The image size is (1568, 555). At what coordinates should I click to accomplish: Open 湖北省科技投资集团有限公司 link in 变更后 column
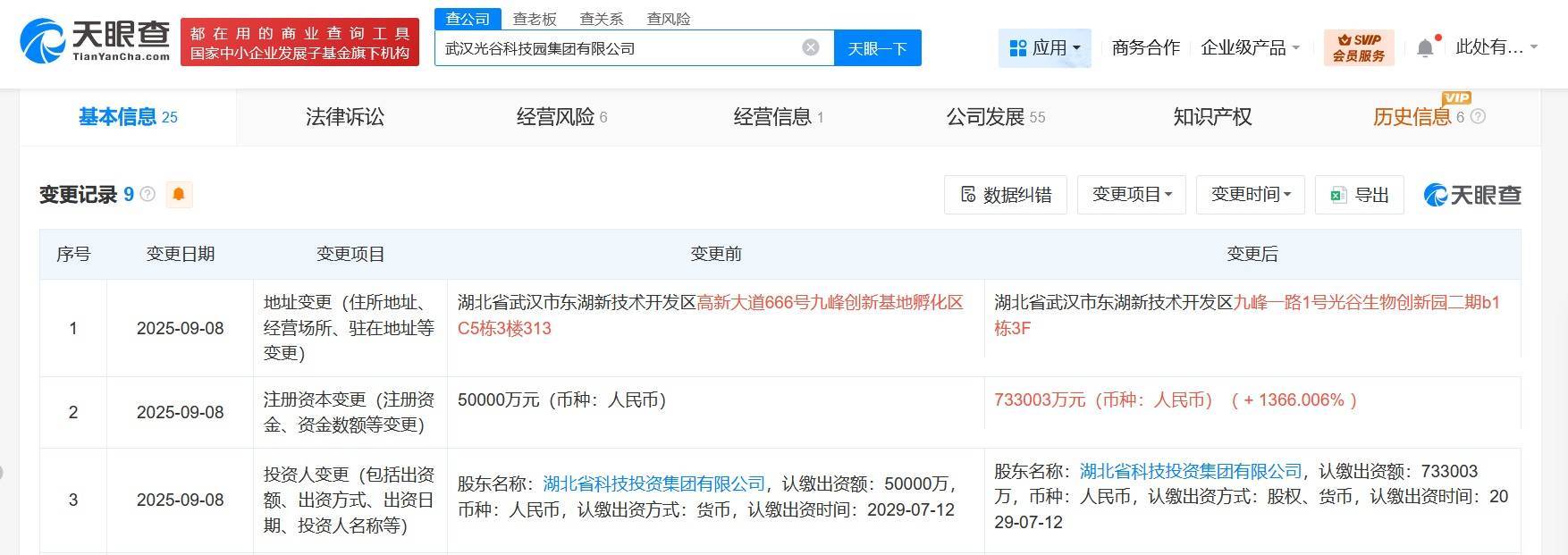click(1191, 471)
